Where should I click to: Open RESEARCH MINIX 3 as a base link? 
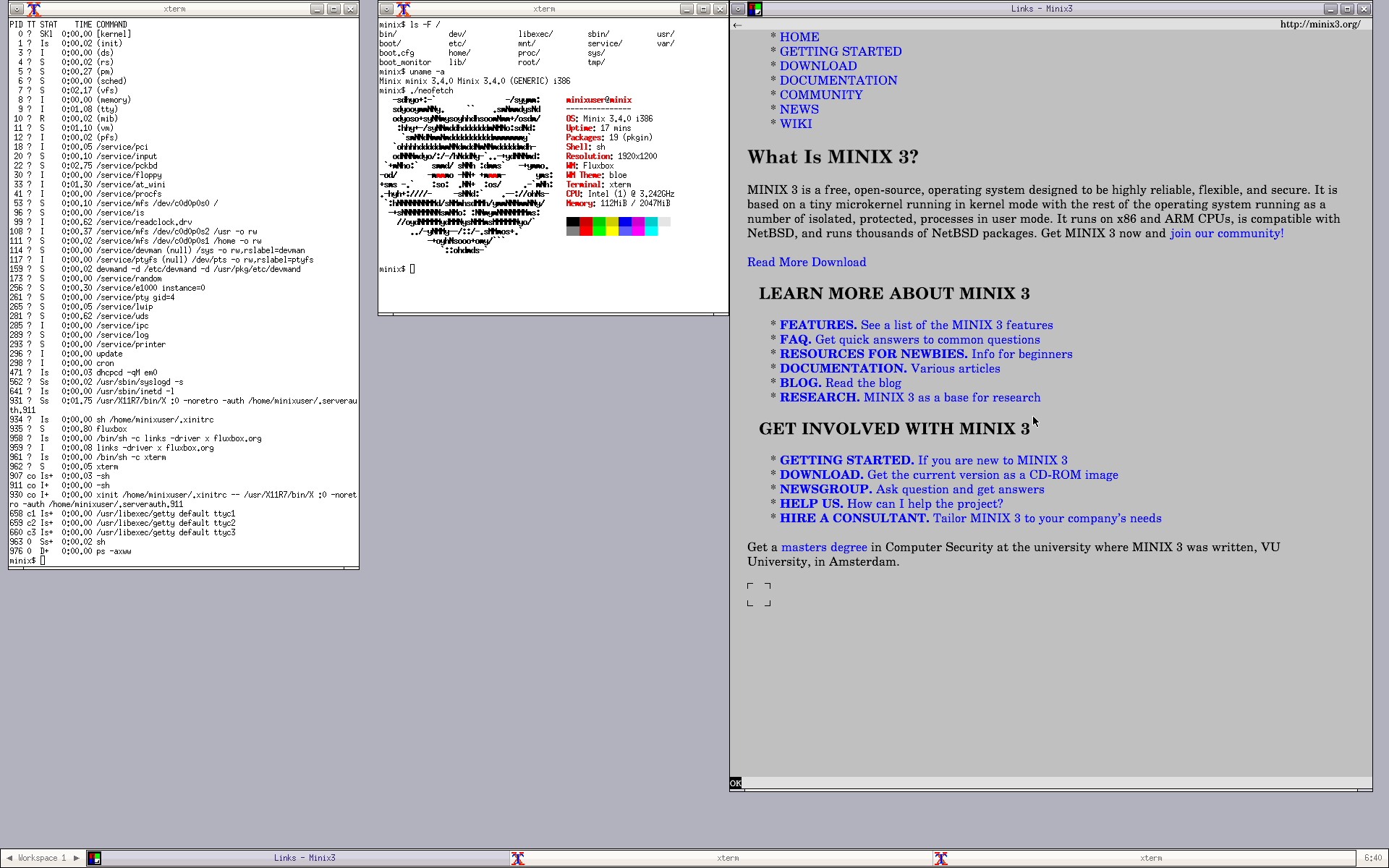[910, 398]
